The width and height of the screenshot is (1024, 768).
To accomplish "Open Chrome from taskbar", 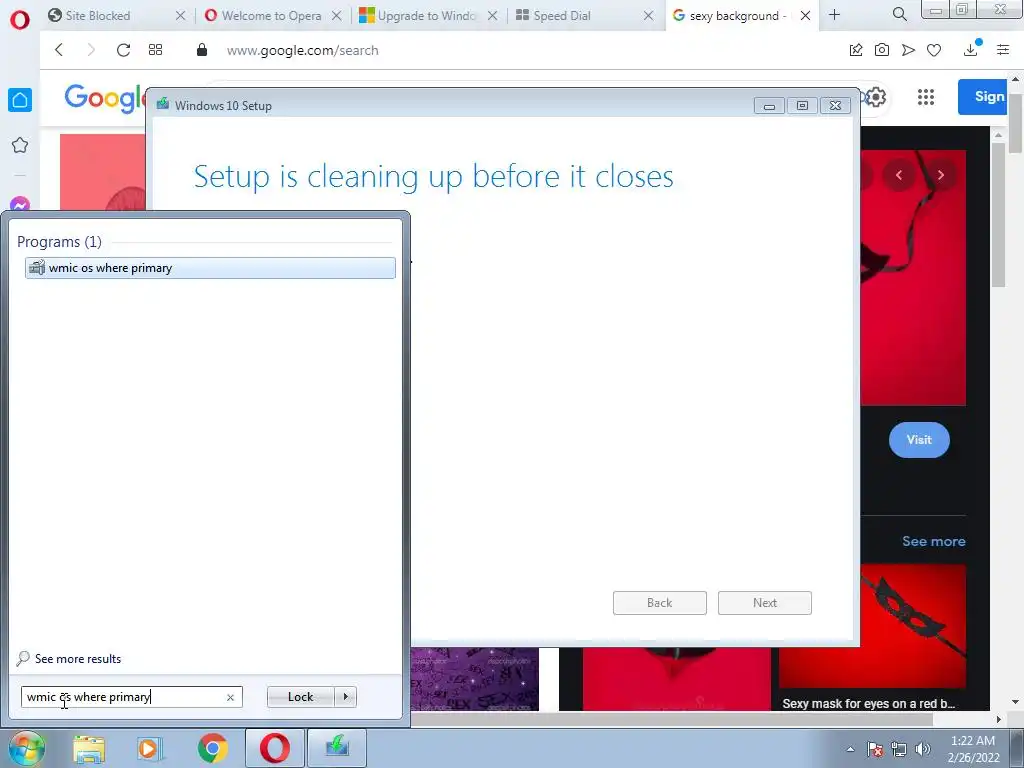I will click(x=212, y=748).
